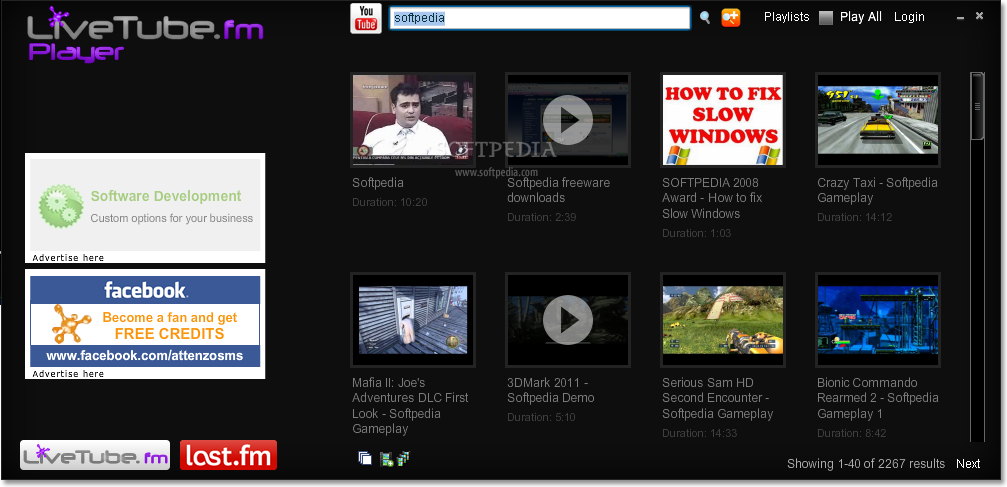Click Advertise here under the Facebook ad
This screenshot has width=1007, height=487.
68,374
